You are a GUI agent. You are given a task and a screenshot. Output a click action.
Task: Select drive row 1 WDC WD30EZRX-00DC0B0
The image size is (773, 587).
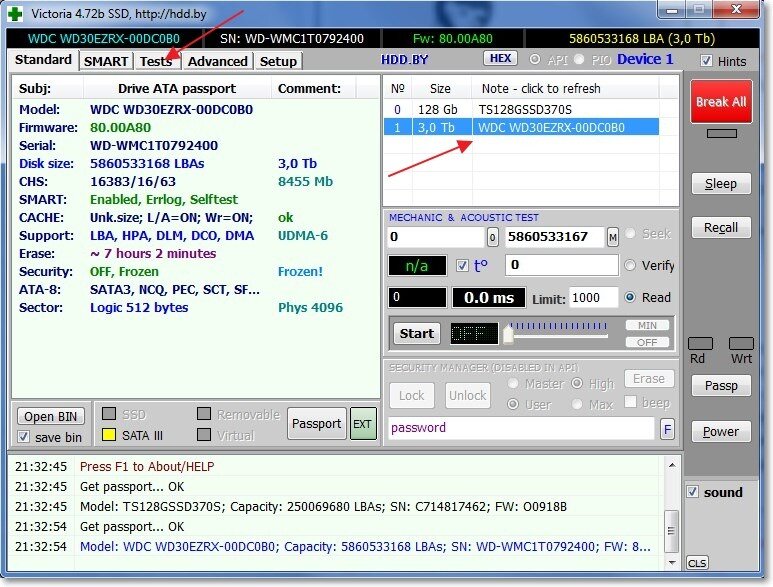pos(521,127)
